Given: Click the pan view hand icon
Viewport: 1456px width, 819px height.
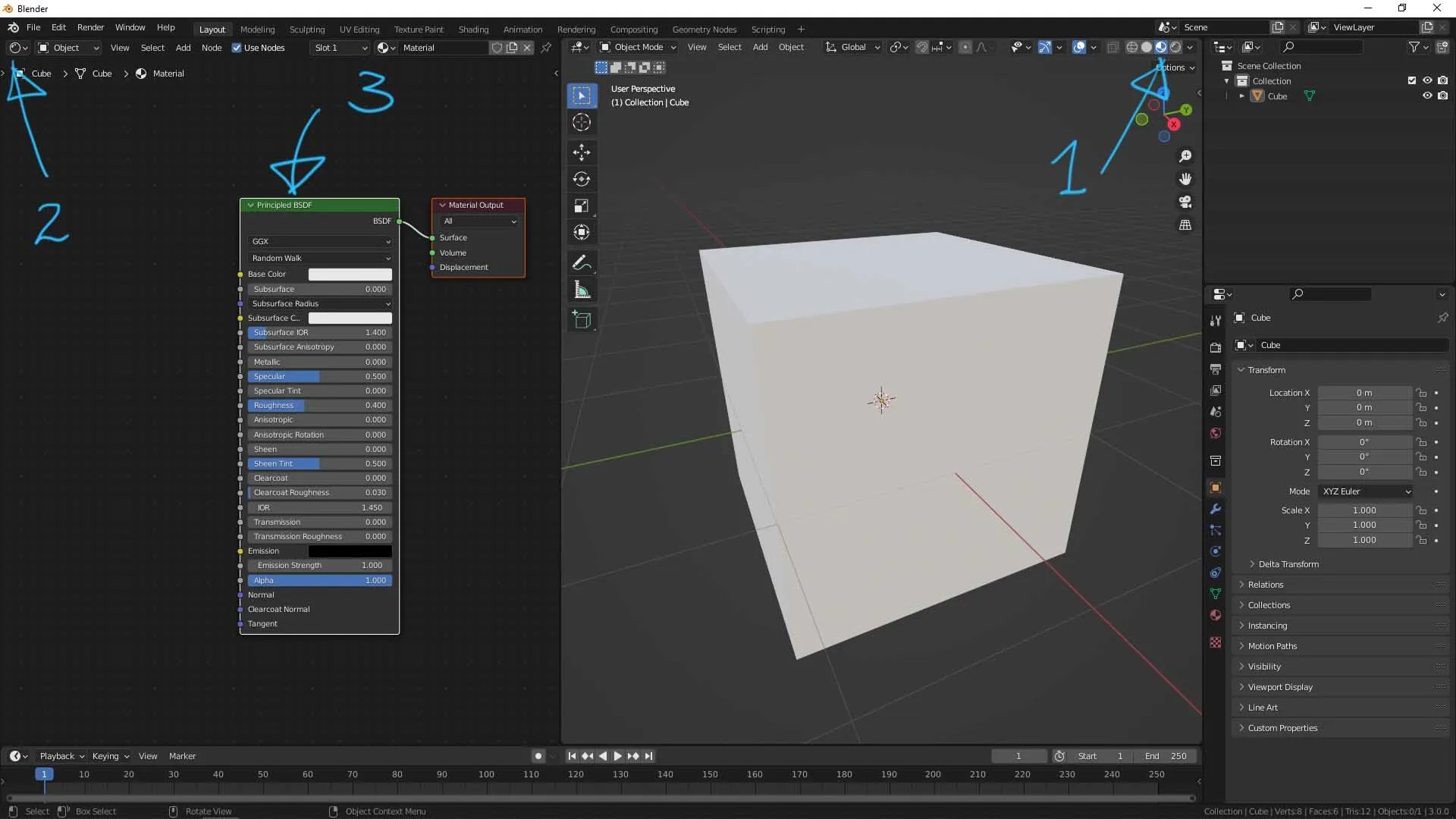Looking at the screenshot, I should 1185,179.
